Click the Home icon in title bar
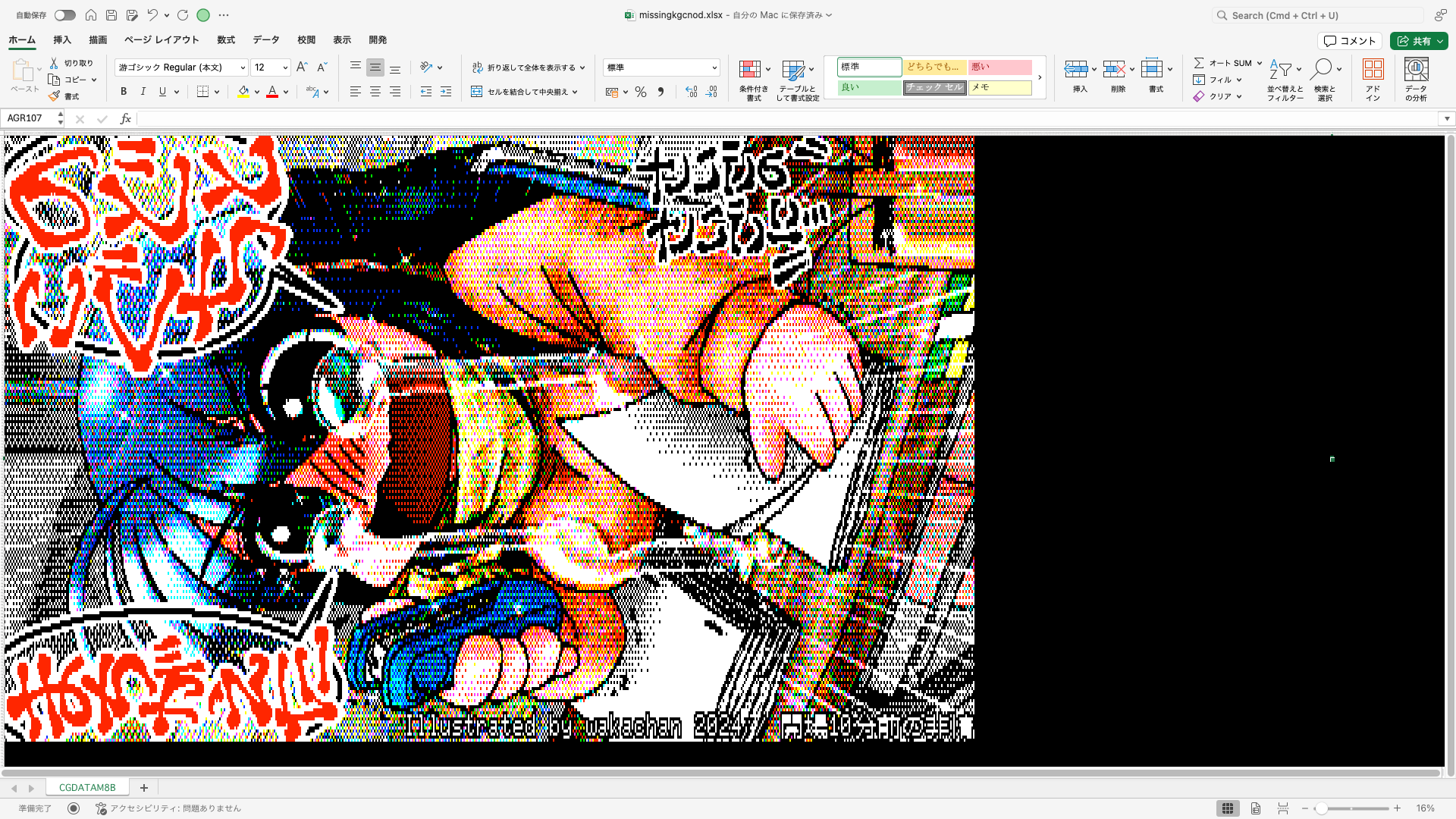The image size is (1456, 819). 91,15
